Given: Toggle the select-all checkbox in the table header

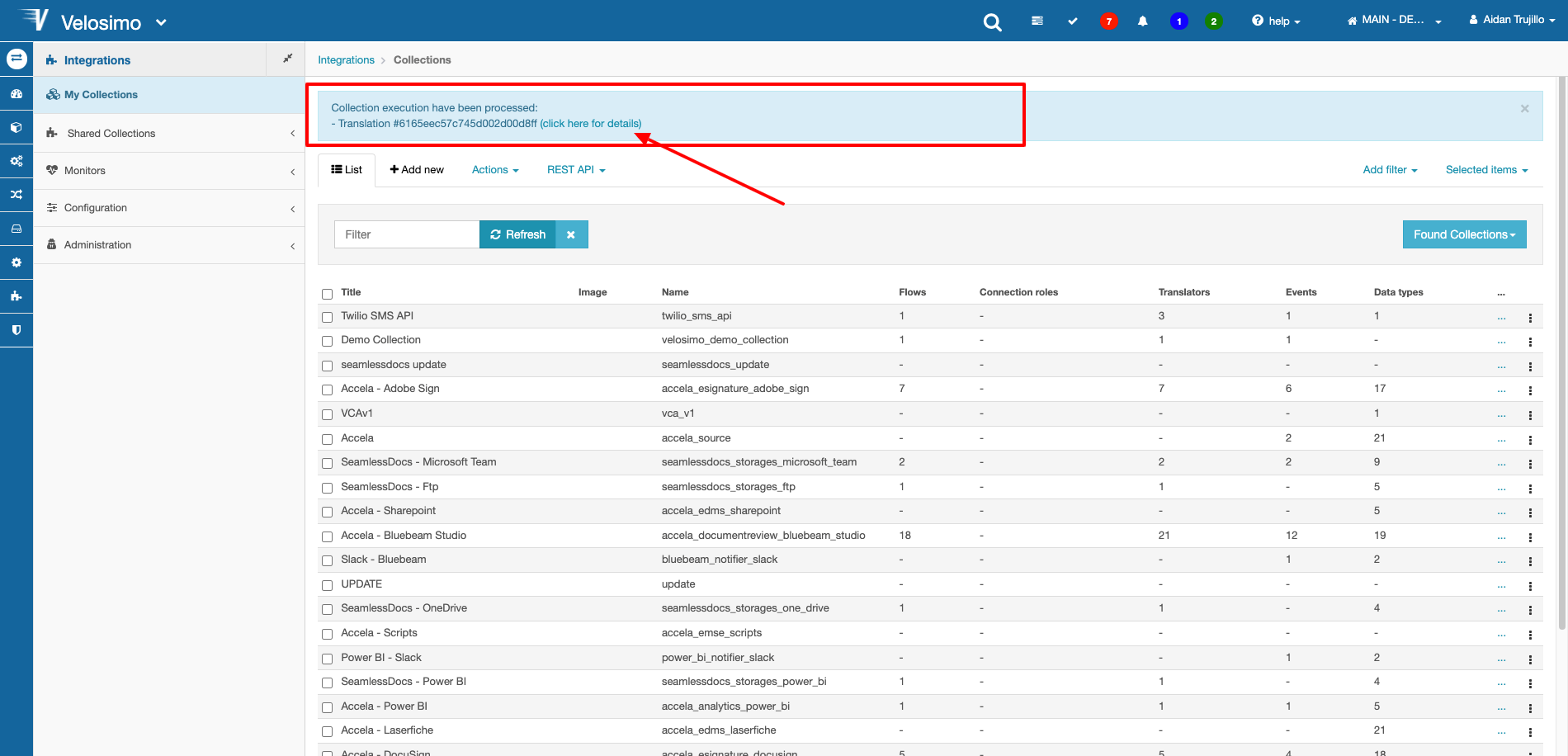Looking at the screenshot, I should click(x=327, y=294).
